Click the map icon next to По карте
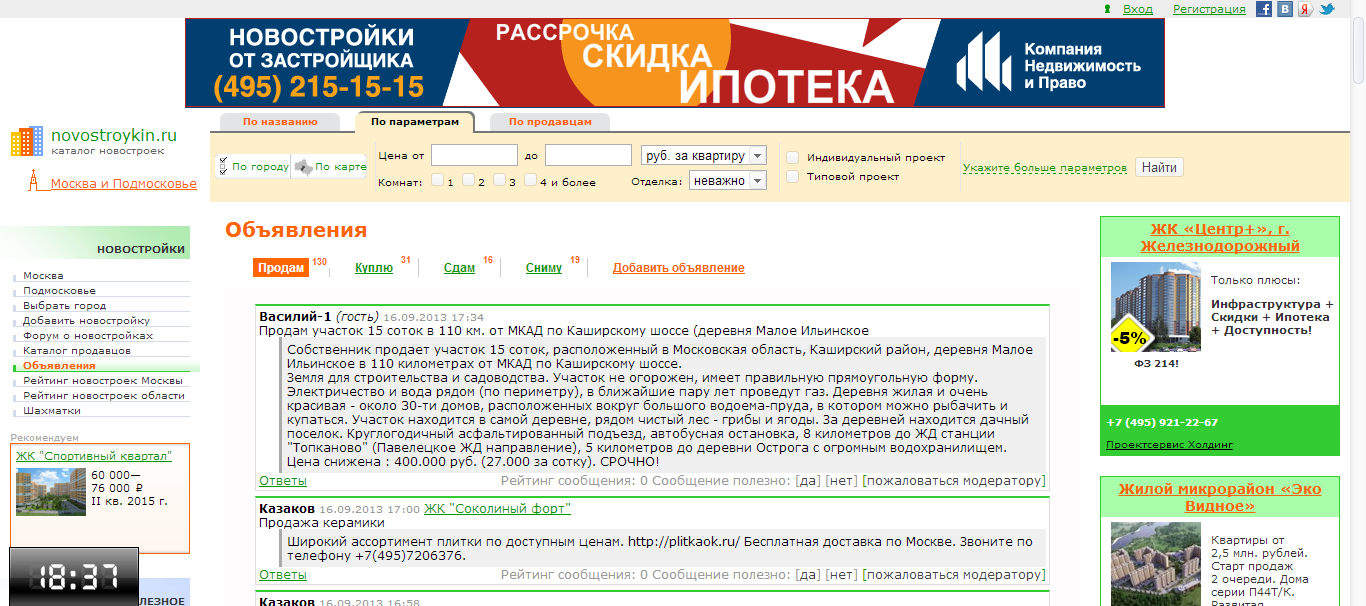This screenshot has height=606, width=1366. 303,167
